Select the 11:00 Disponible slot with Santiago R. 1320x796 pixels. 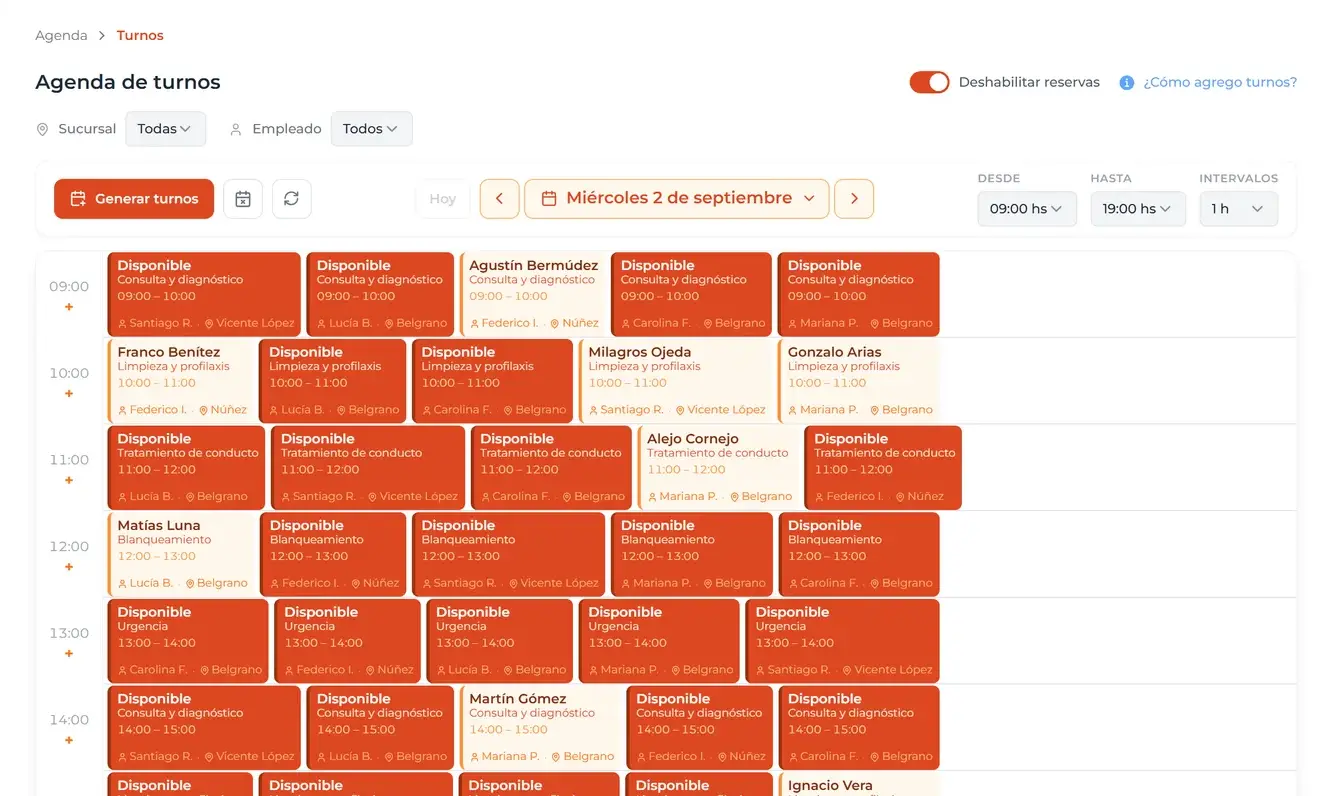click(x=368, y=468)
